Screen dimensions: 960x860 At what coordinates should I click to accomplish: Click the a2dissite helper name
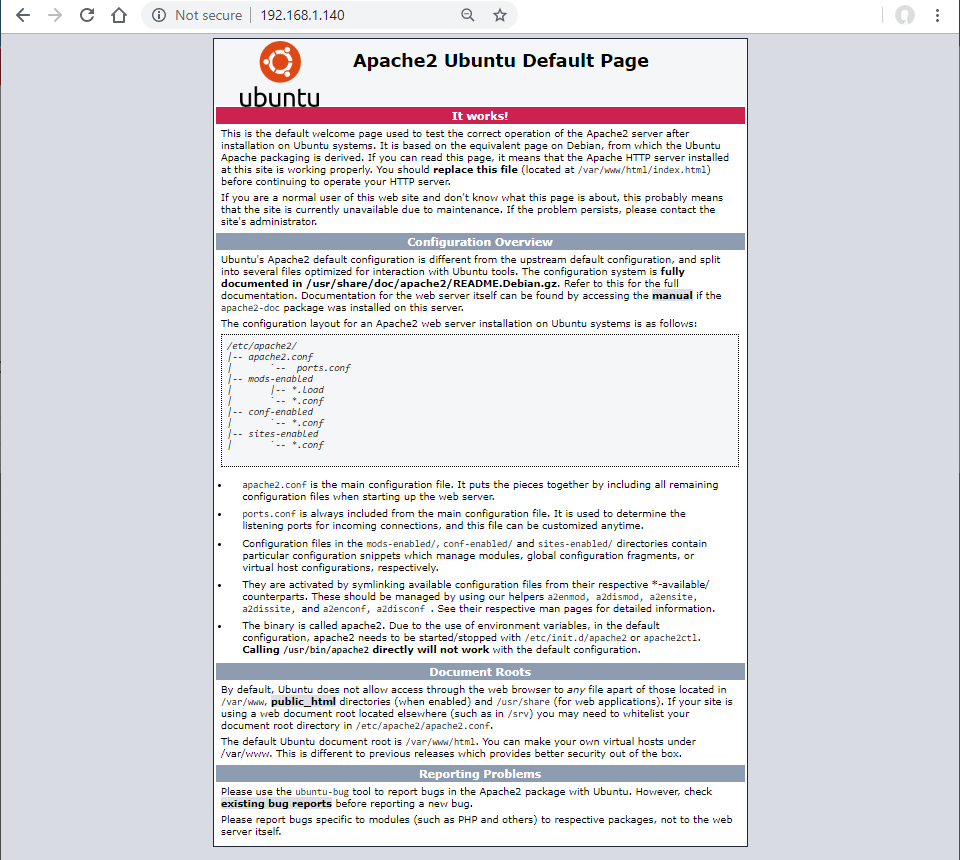point(266,609)
